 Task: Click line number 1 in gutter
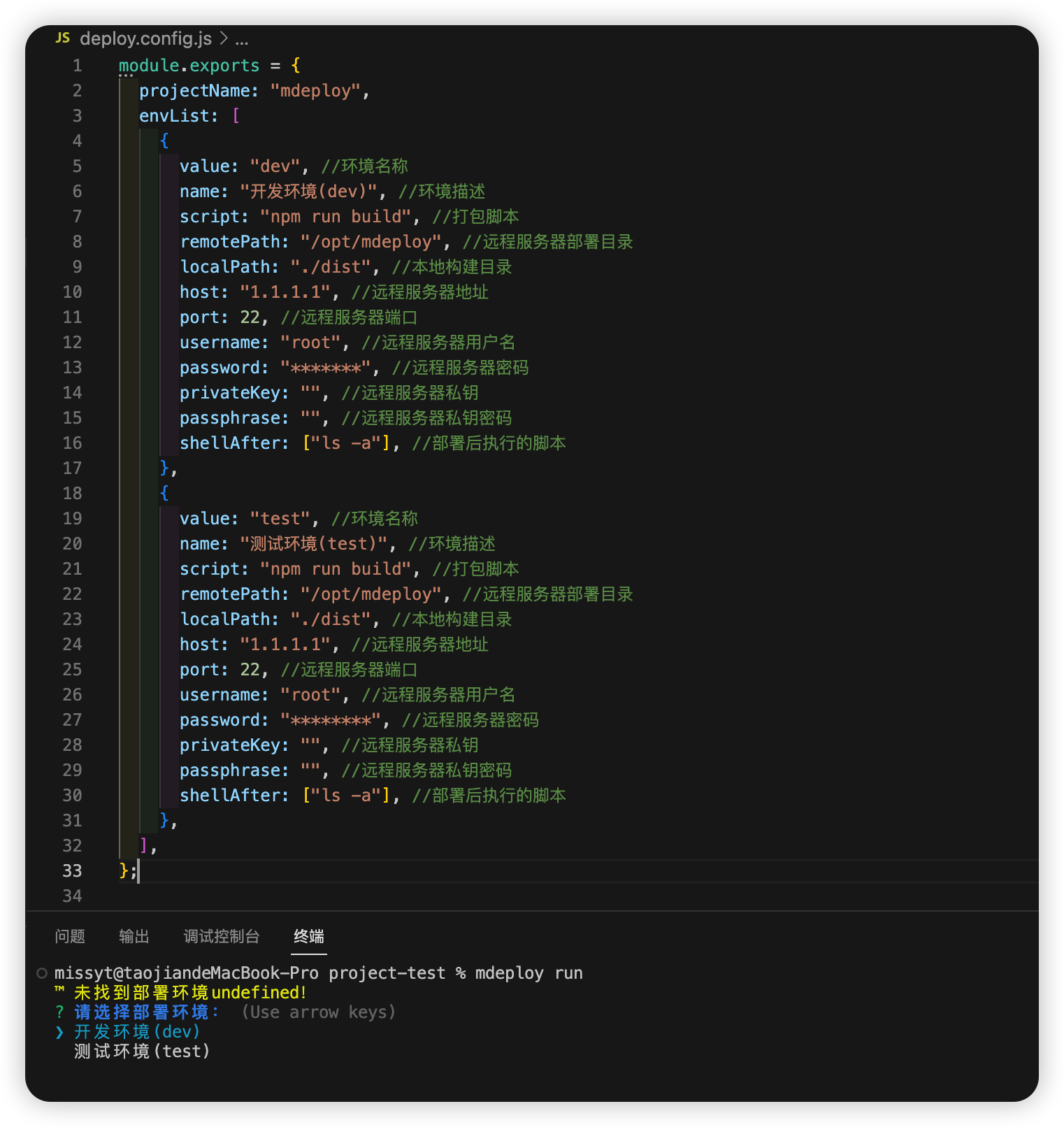[x=77, y=66]
